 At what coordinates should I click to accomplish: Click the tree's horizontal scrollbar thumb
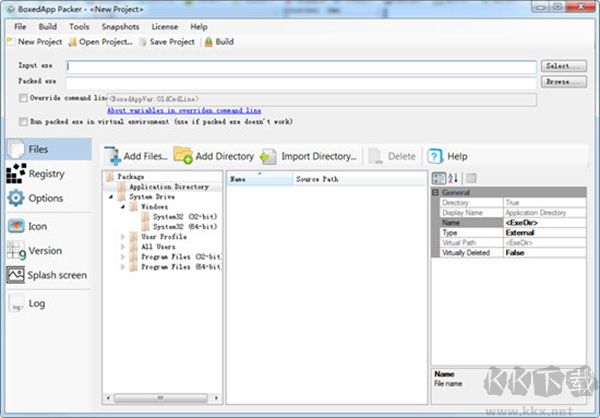coord(161,398)
